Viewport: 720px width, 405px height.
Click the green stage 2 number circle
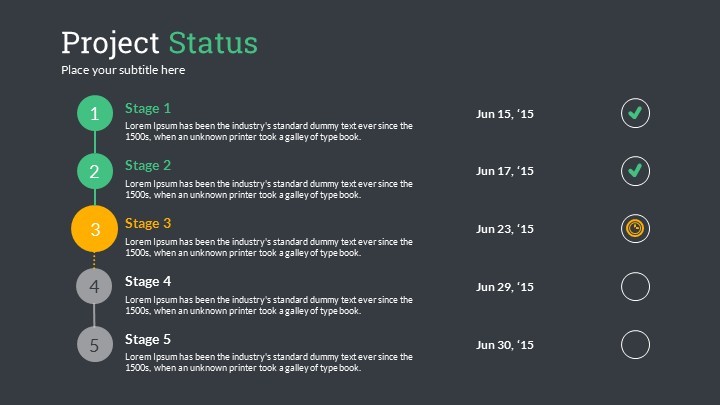[x=95, y=171]
